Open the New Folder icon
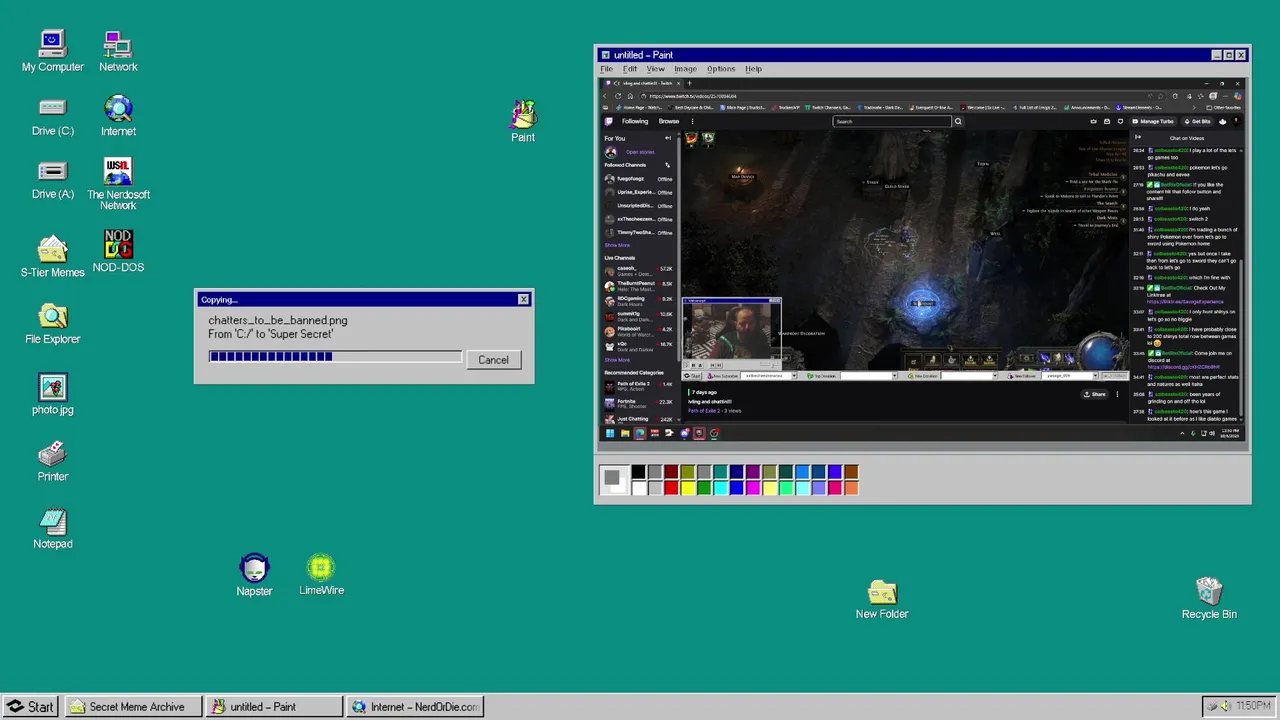 882,599
